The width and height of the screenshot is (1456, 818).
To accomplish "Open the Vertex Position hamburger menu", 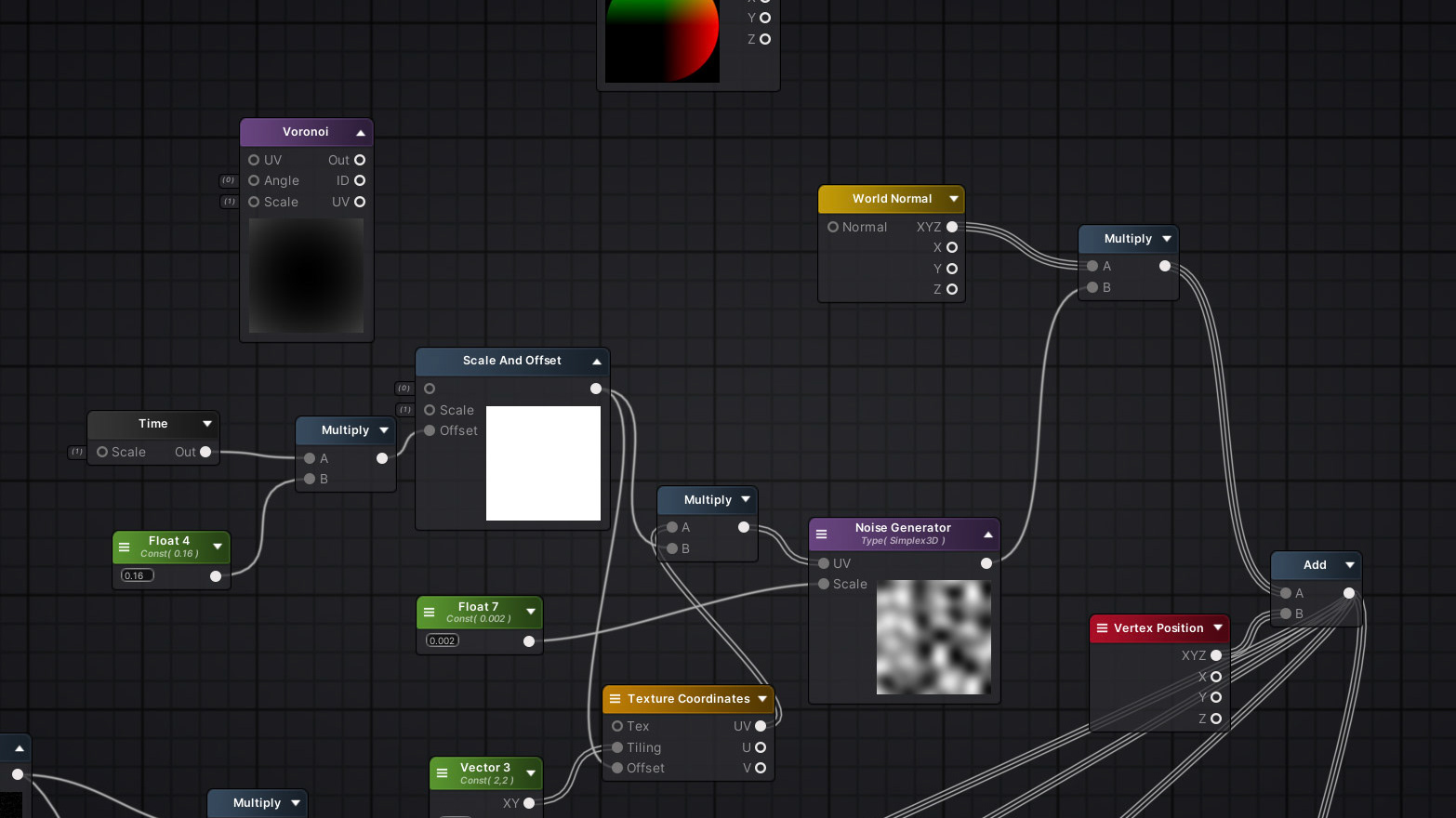I will pyautogui.click(x=1102, y=628).
